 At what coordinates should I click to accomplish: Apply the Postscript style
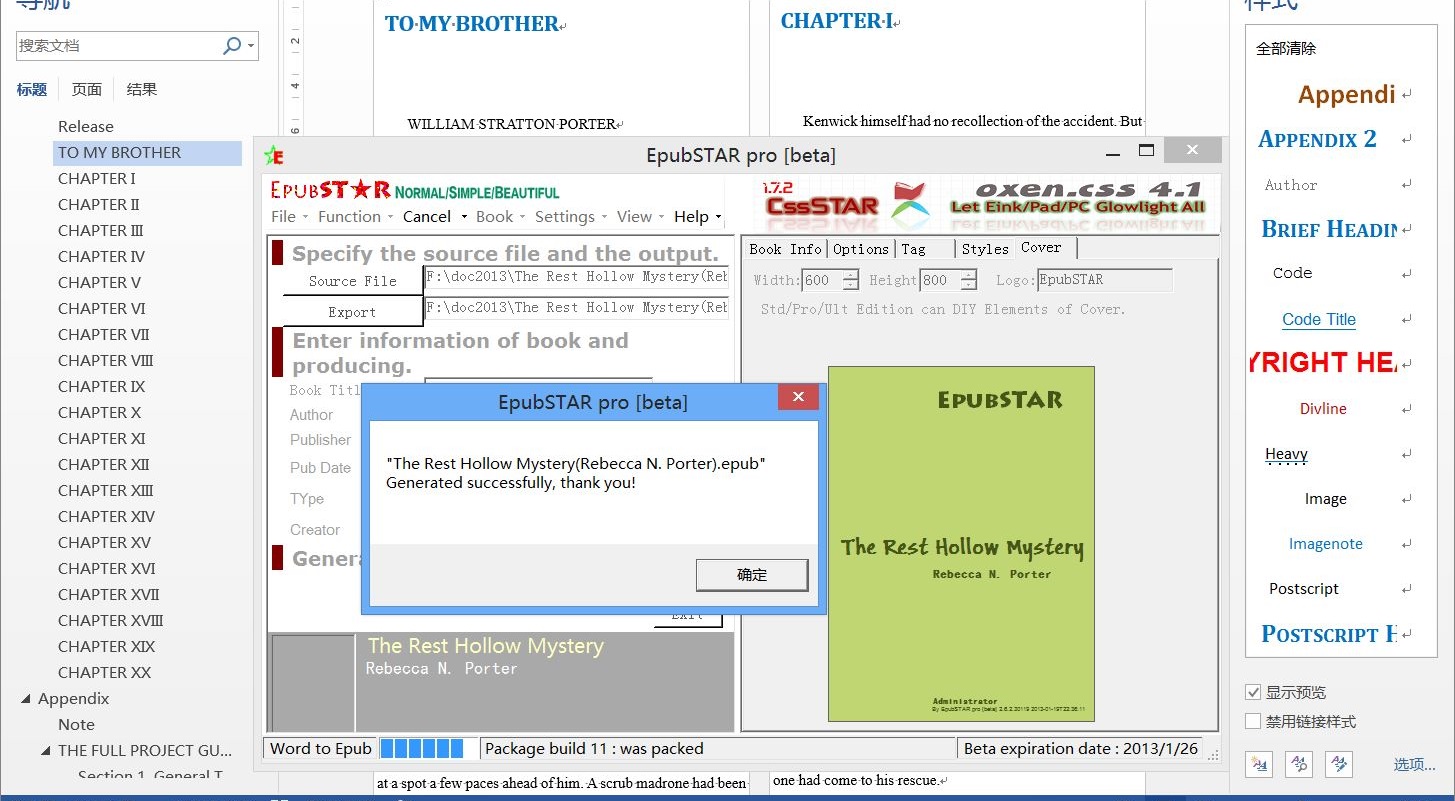pyautogui.click(x=1304, y=589)
